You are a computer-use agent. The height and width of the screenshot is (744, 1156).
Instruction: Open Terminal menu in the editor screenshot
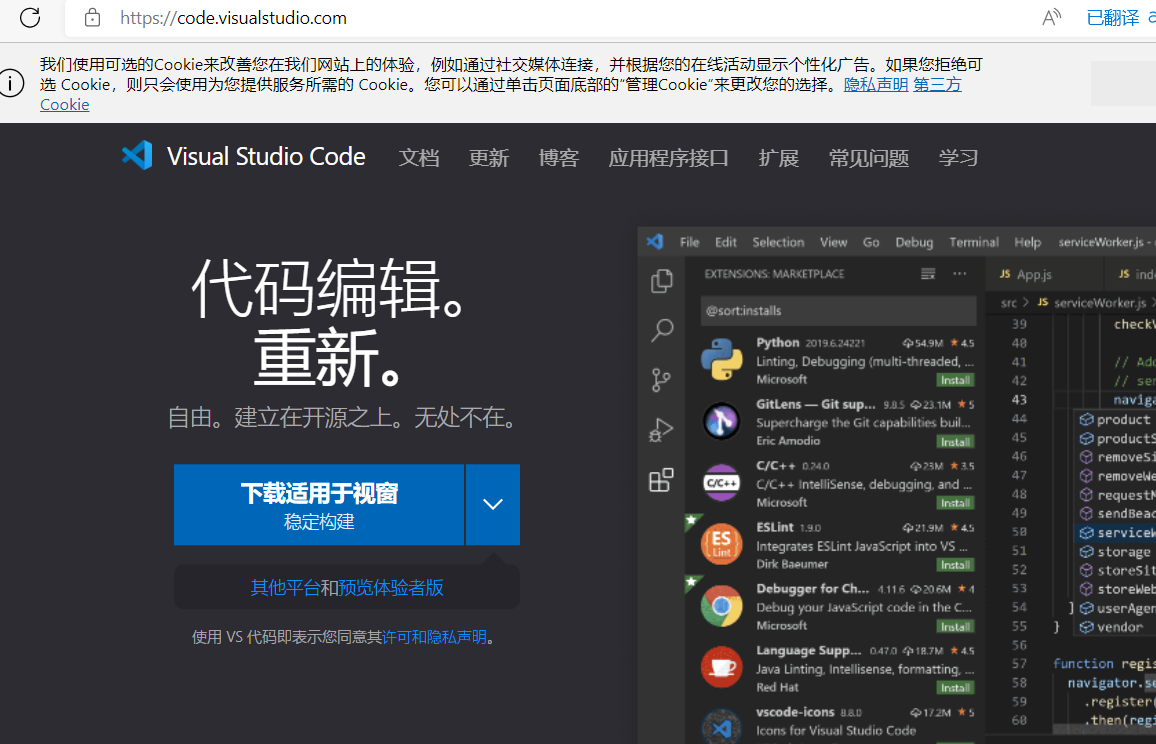click(x=974, y=242)
